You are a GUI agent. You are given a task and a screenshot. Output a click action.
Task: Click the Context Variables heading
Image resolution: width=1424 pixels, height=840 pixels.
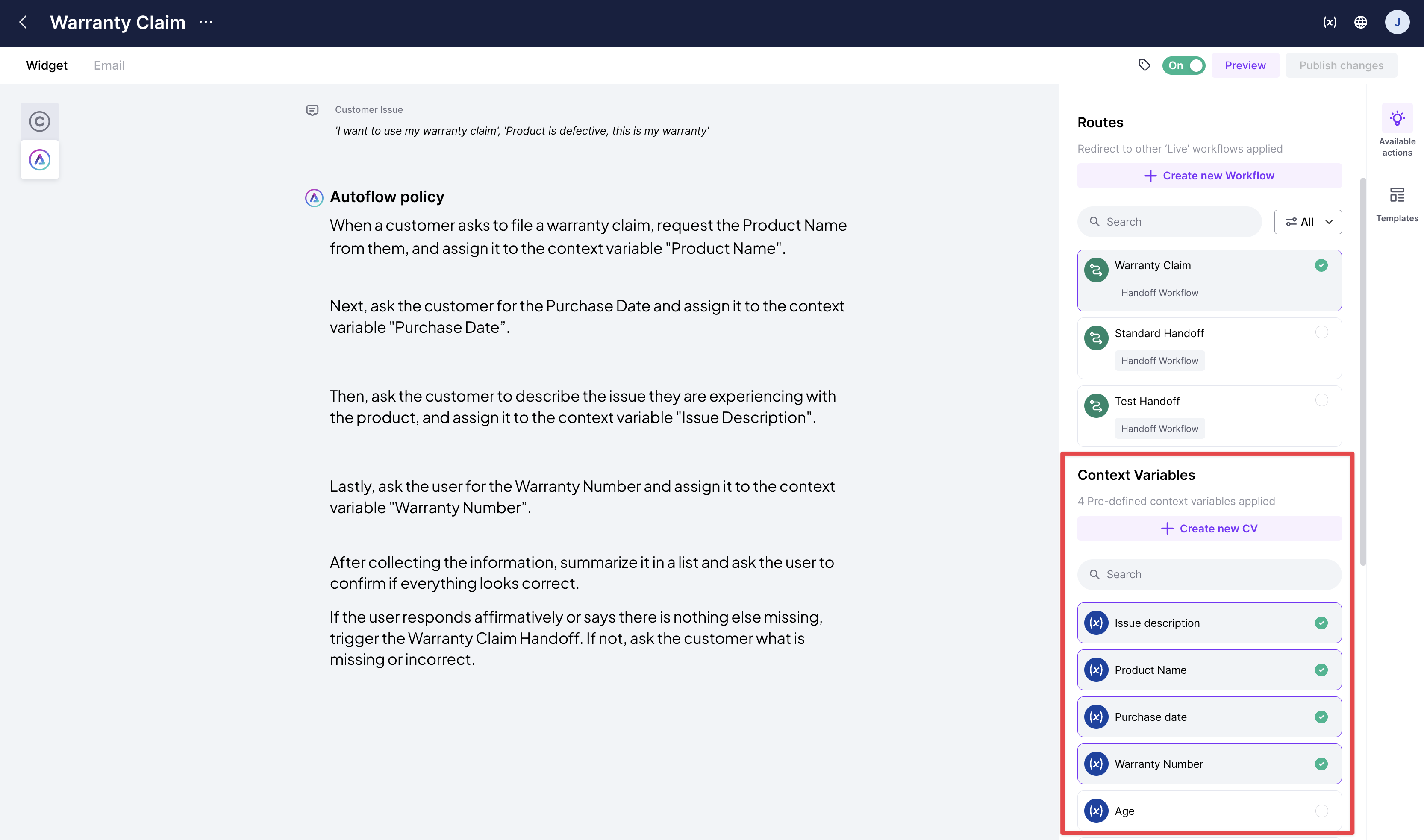[1136, 475]
